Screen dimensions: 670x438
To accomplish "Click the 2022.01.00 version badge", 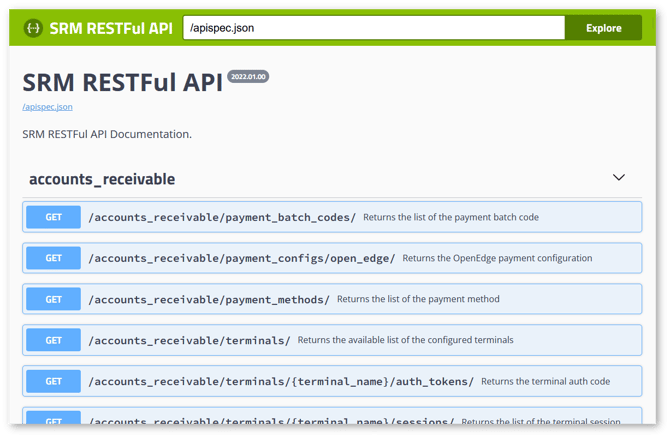I will coord(248,76).
